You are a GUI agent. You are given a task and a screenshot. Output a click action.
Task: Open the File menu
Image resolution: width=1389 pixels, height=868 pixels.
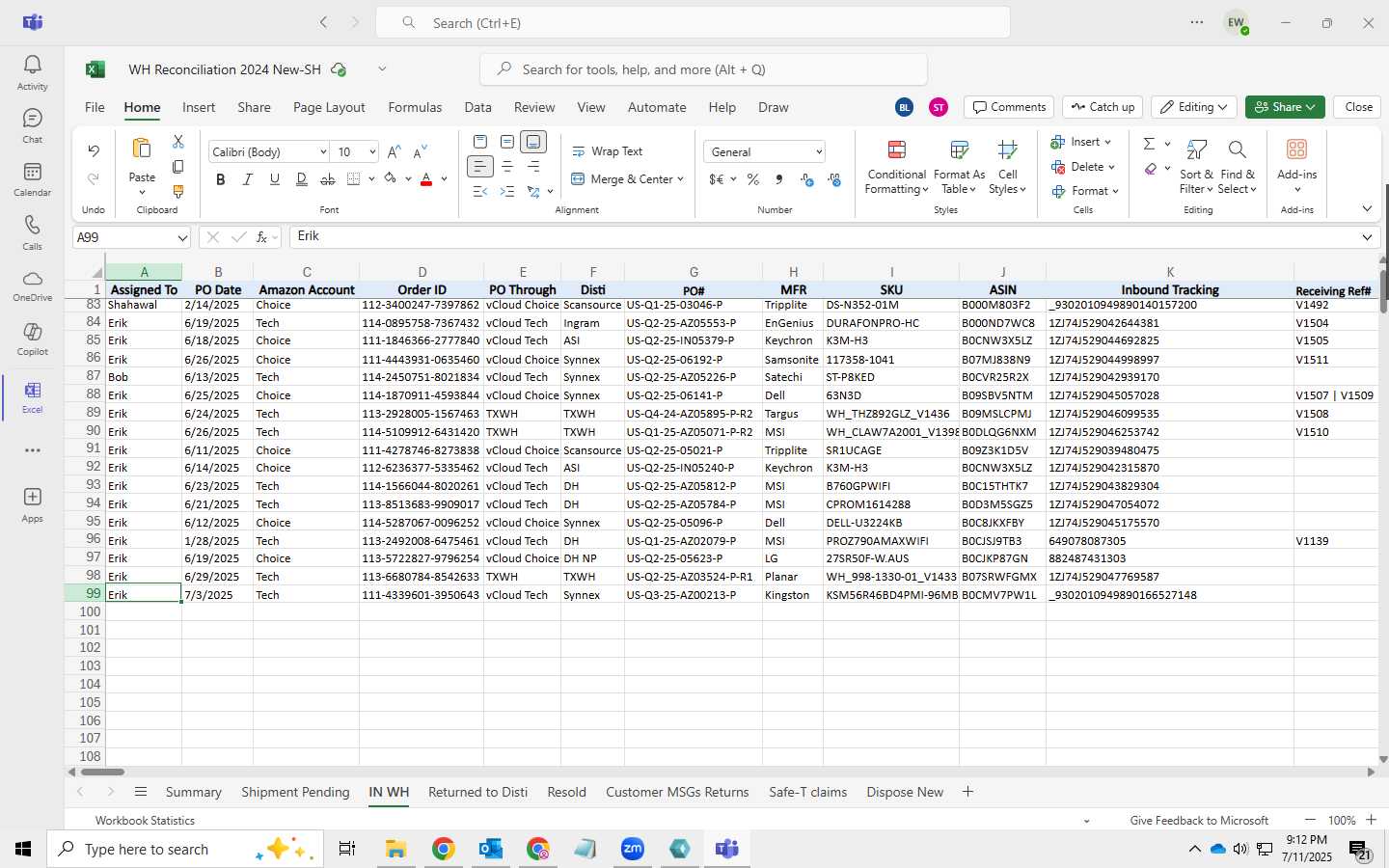click(95, 107)
